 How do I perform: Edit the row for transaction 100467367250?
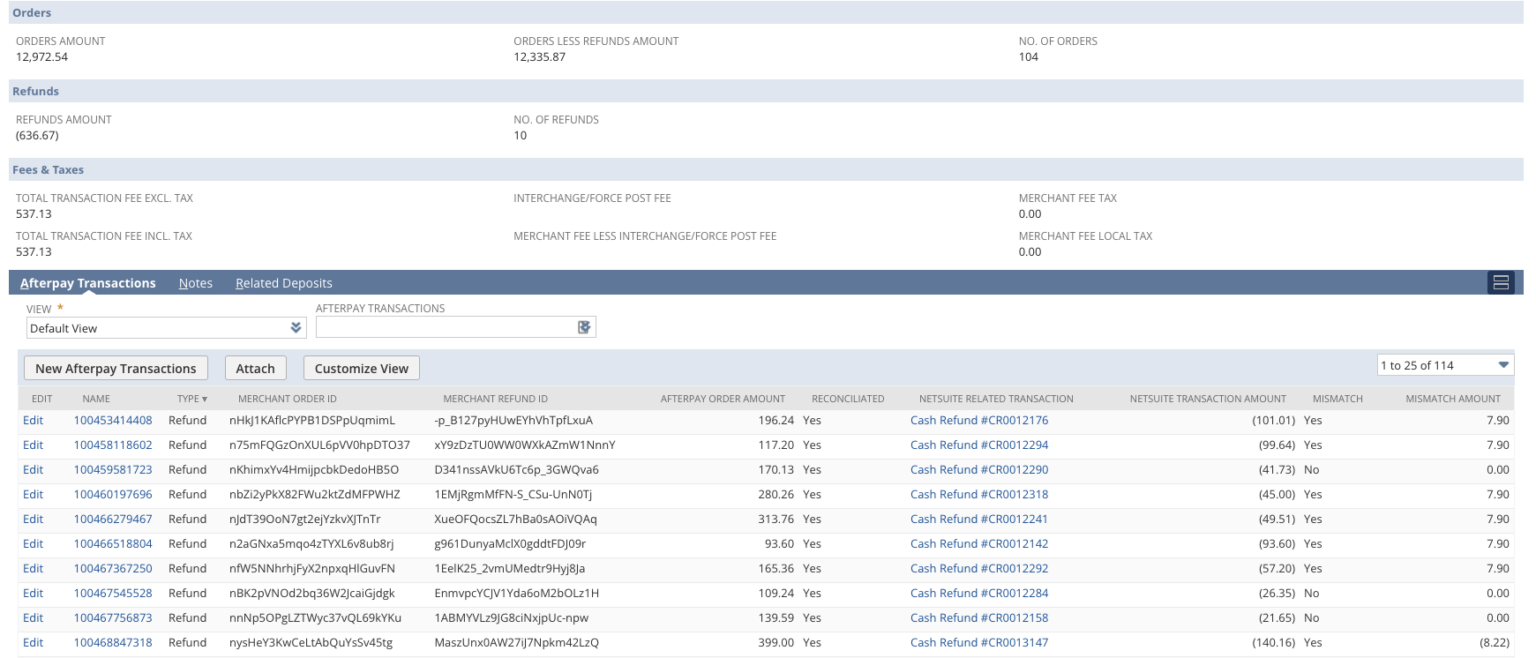click(33, 568)
